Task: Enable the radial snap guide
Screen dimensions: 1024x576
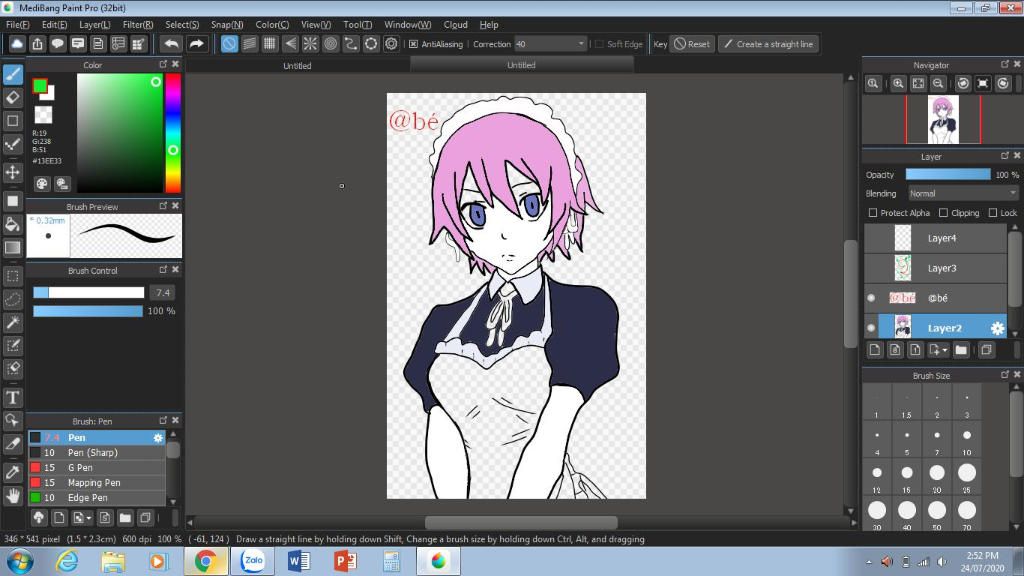Action: coord(310,44)
